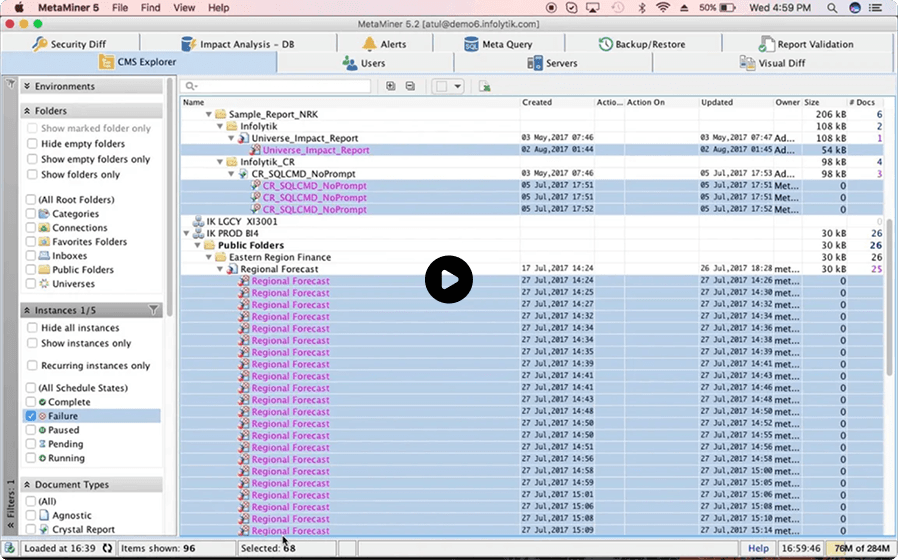The height and width of the screenshot is (560, 898).
Task: Click the export to Excel icon
Action: click(x=485, y=86)
